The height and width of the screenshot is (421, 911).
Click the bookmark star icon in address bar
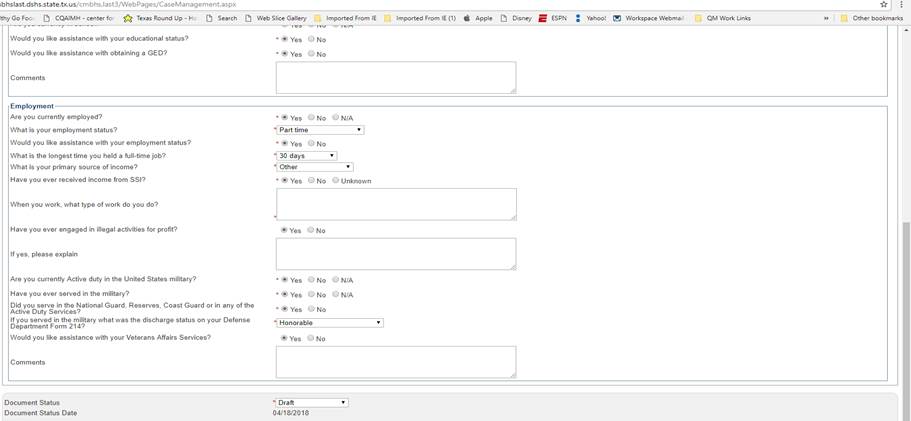(883, 5)
